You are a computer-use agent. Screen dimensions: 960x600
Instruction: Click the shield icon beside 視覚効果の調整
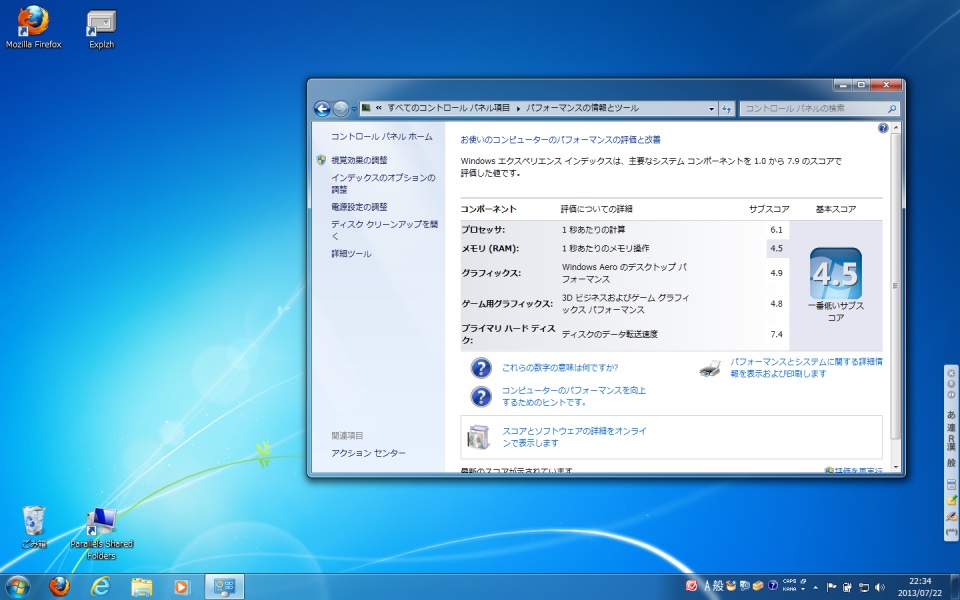tap(321, 160)
